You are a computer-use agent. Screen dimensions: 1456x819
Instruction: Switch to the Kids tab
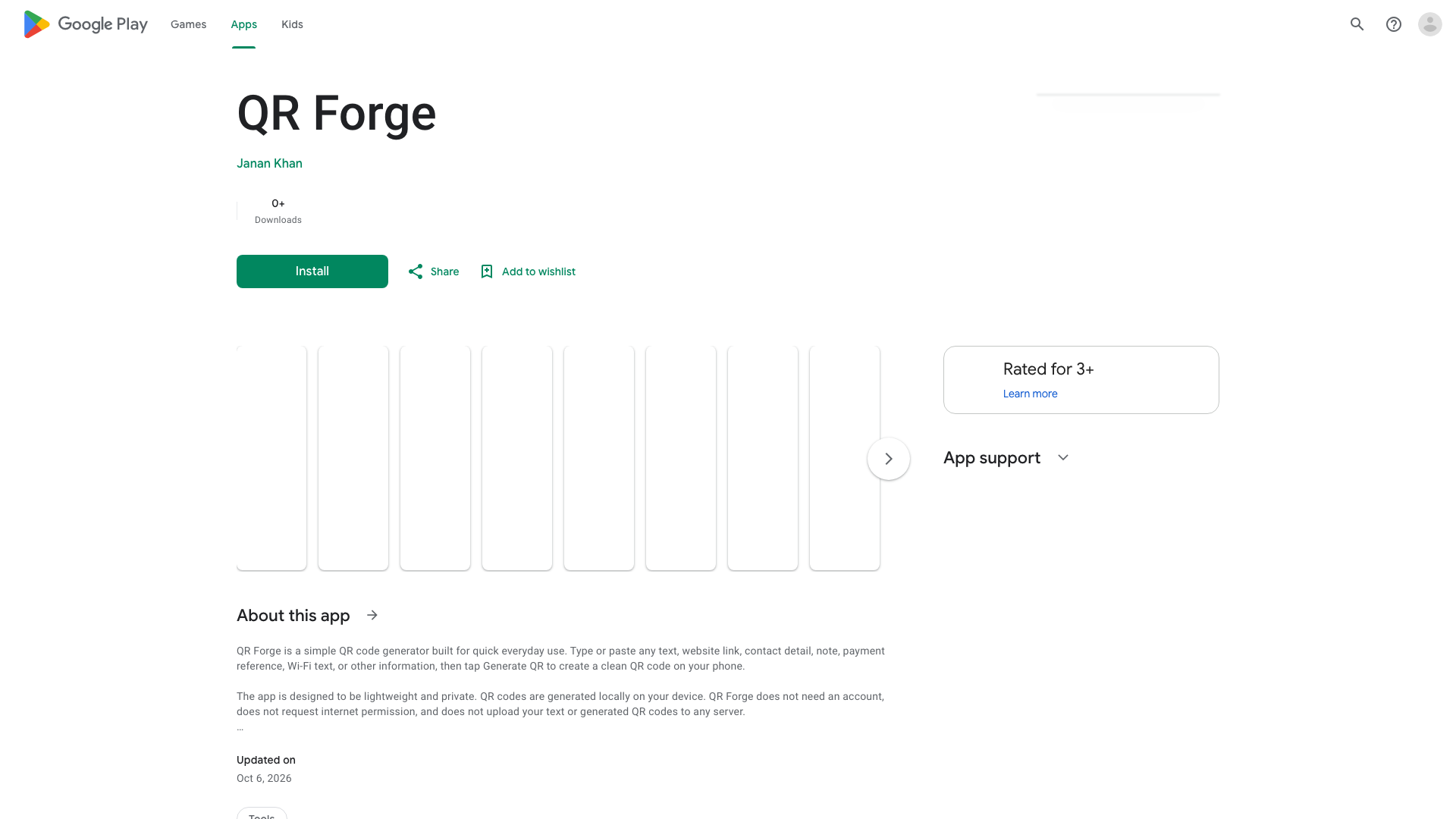click(x=292, y=24)
